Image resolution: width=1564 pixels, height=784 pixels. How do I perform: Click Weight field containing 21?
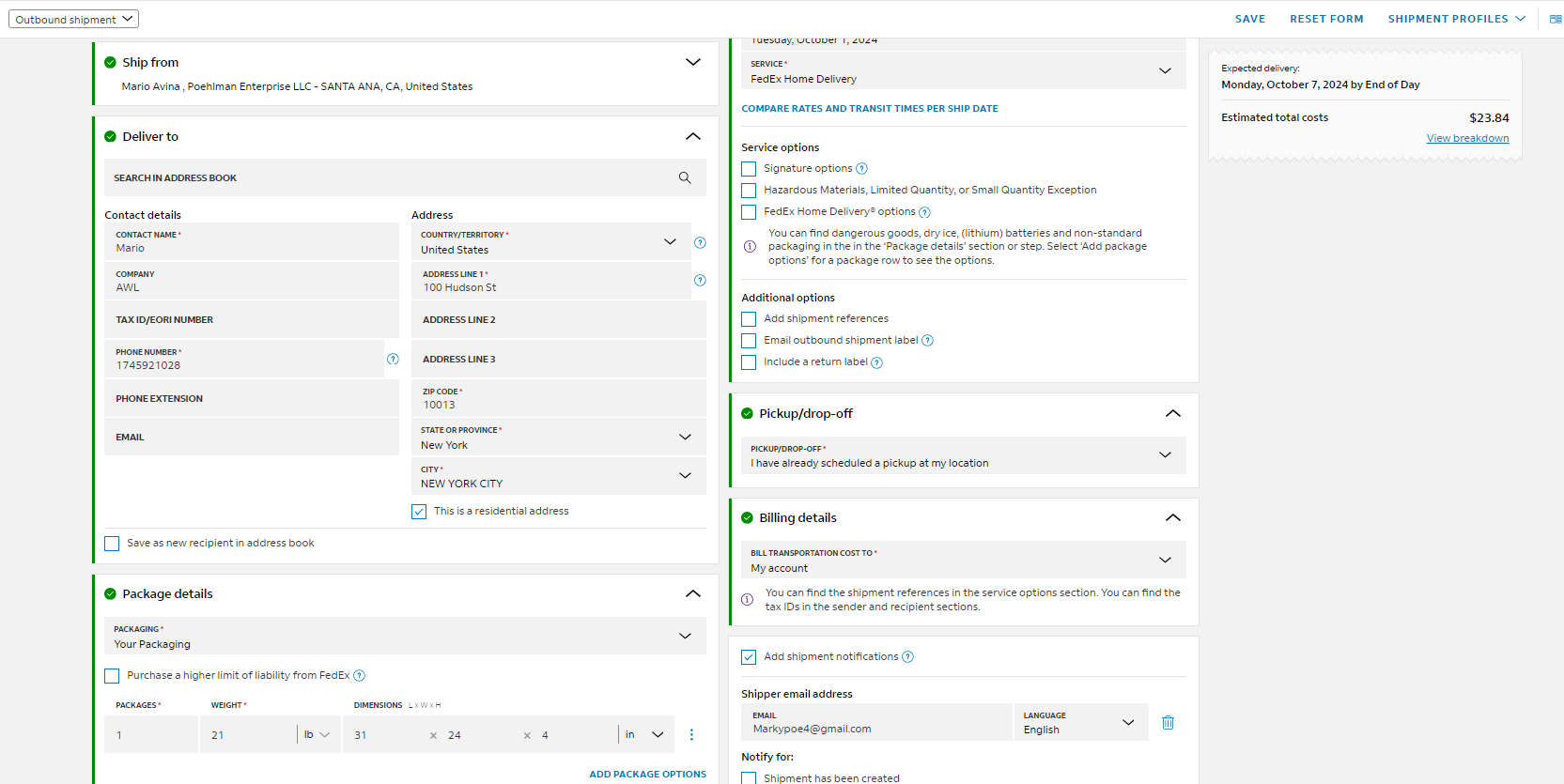[x=249, y=734]
